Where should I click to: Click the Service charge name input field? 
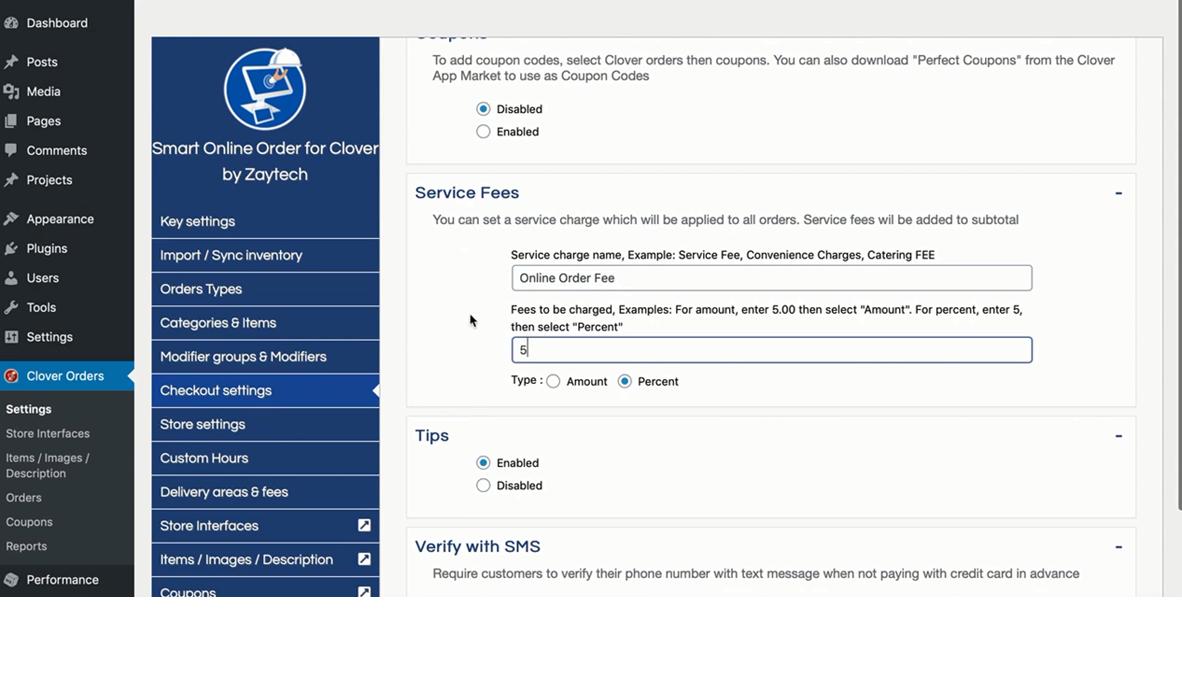[770, 278]
